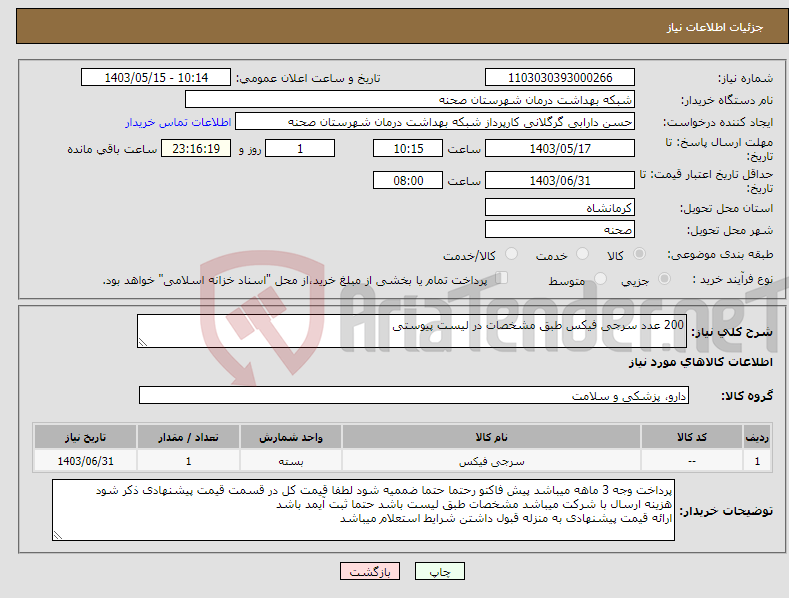Click the واحد شمارش column header
The image size is (789, 598).
pyautogui.click(x=291, y=437)
